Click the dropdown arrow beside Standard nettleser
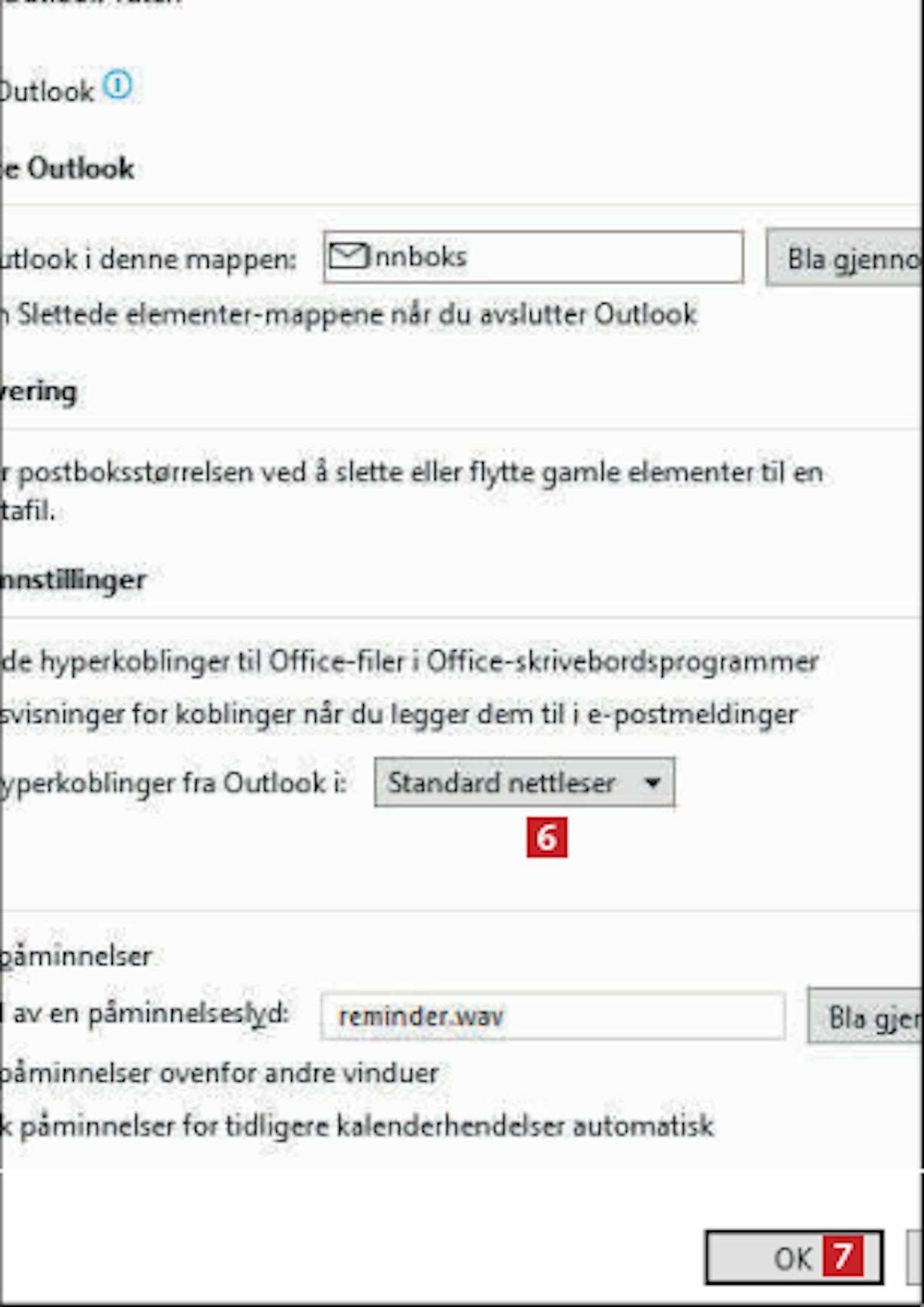This screenshot has width=924, height=1307. pyautogui.click(x=652, y=783)
